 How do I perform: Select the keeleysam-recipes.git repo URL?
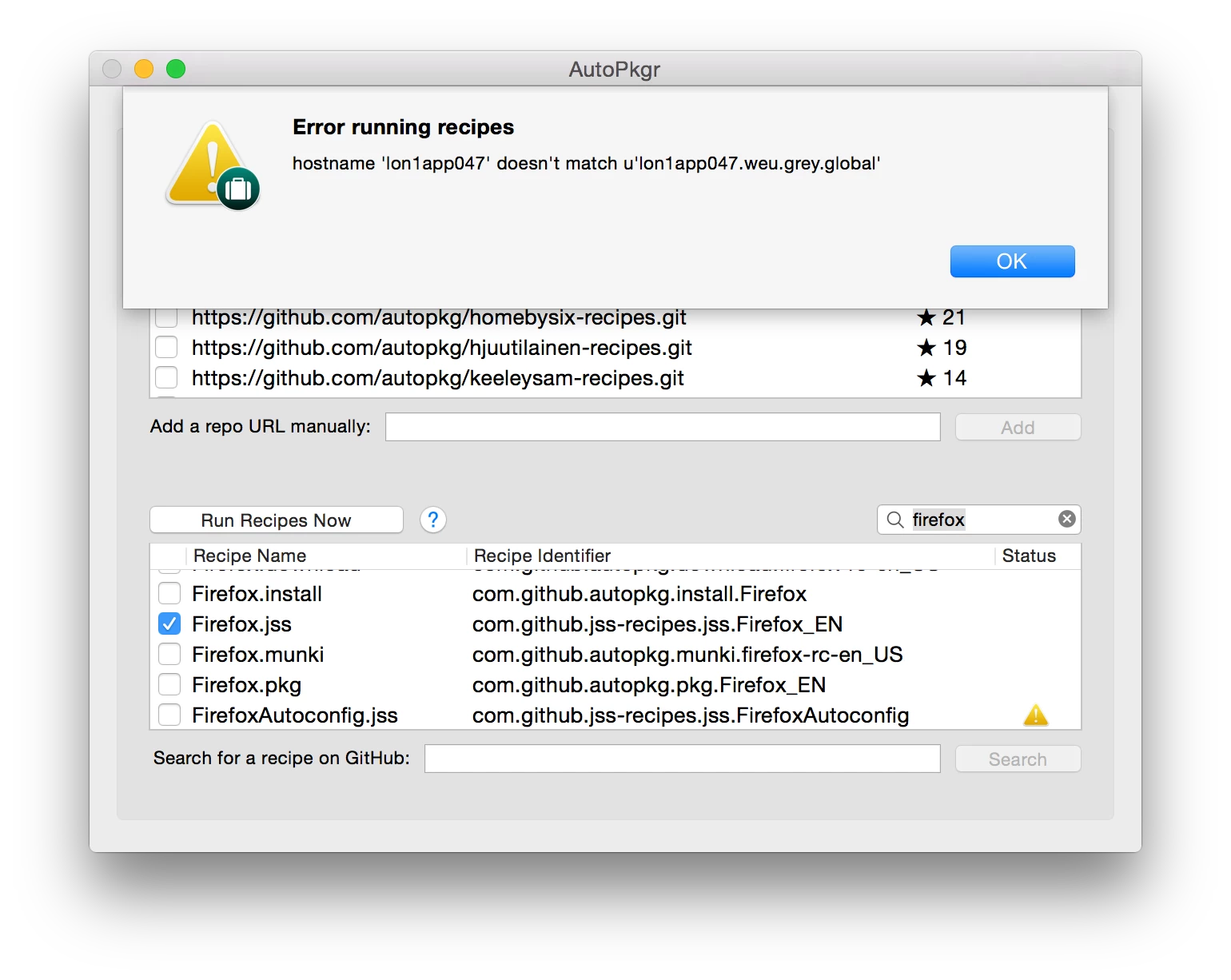click(x=438, y=378)
